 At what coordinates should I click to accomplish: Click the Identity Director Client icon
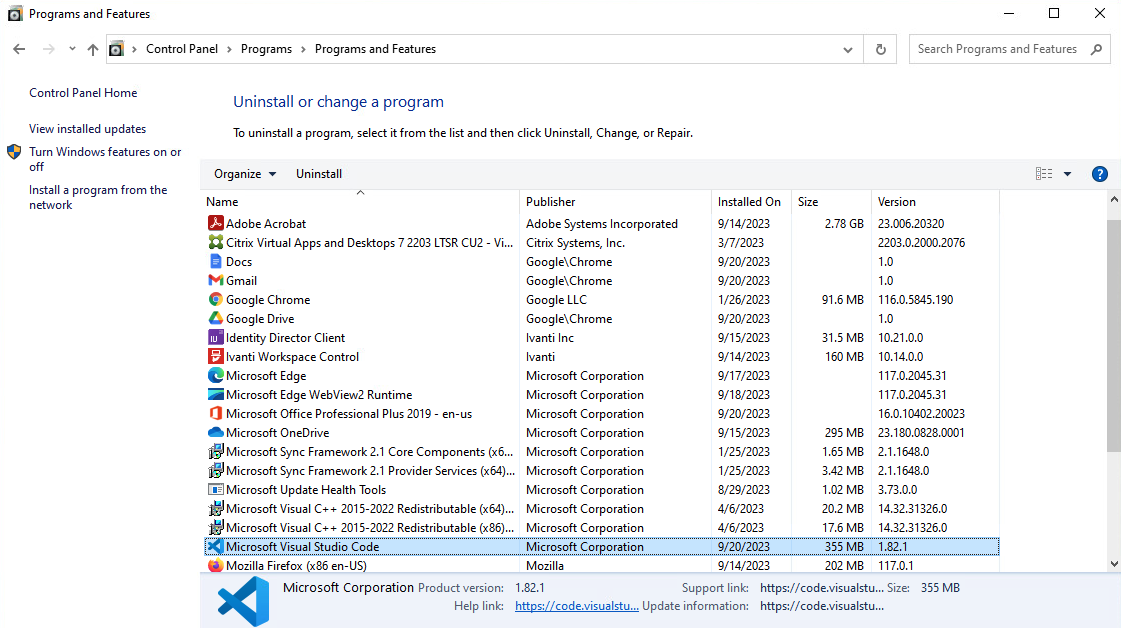[x=215, y=337]
